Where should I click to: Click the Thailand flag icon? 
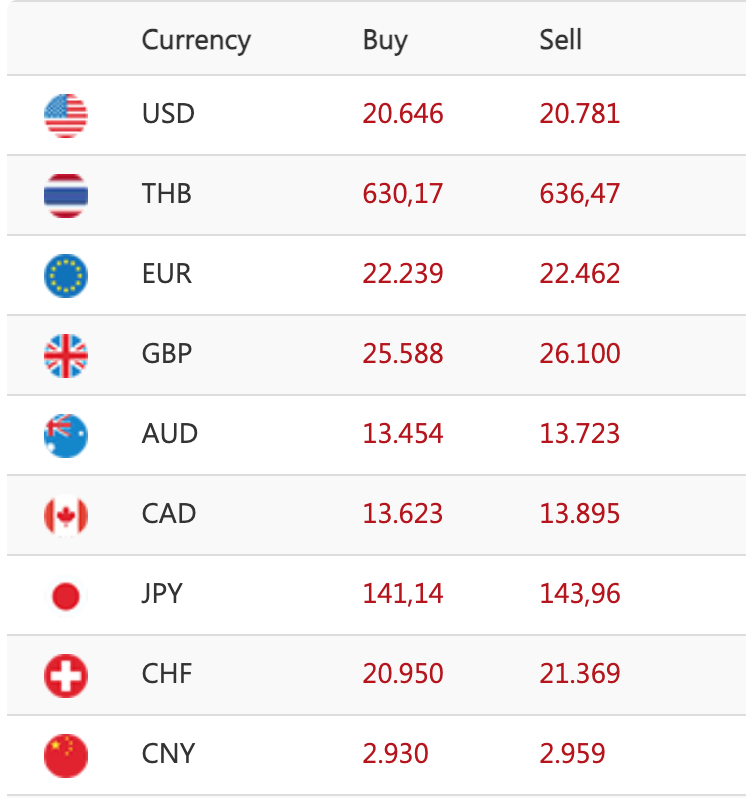click(x=66, y=195)
